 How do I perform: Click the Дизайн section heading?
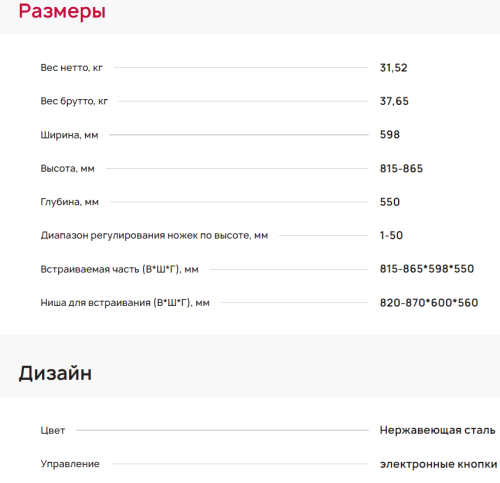click(55, 373)
